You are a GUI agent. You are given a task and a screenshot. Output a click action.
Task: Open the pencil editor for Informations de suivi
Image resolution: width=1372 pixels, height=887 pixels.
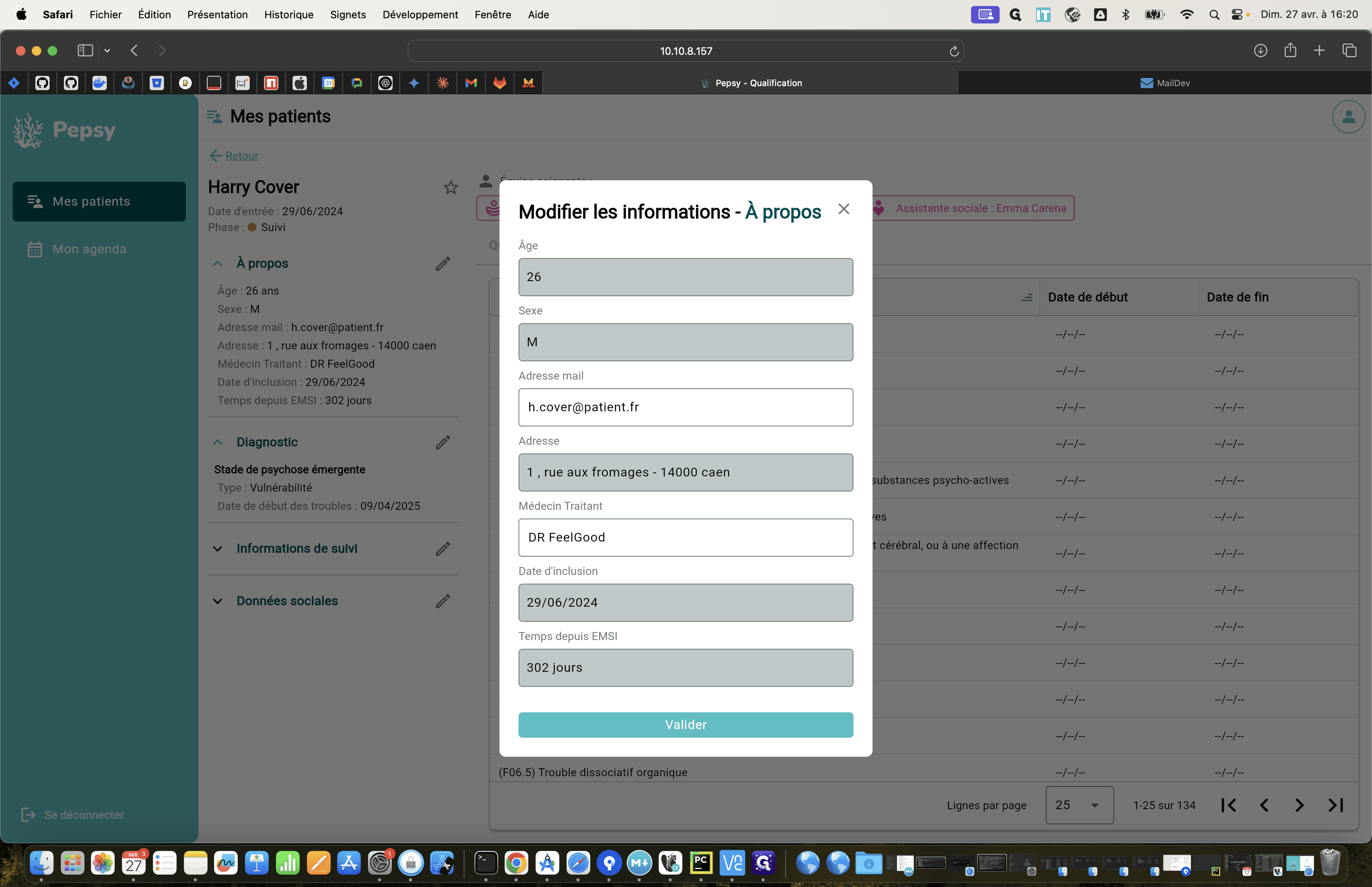click(x=442, y=549)
